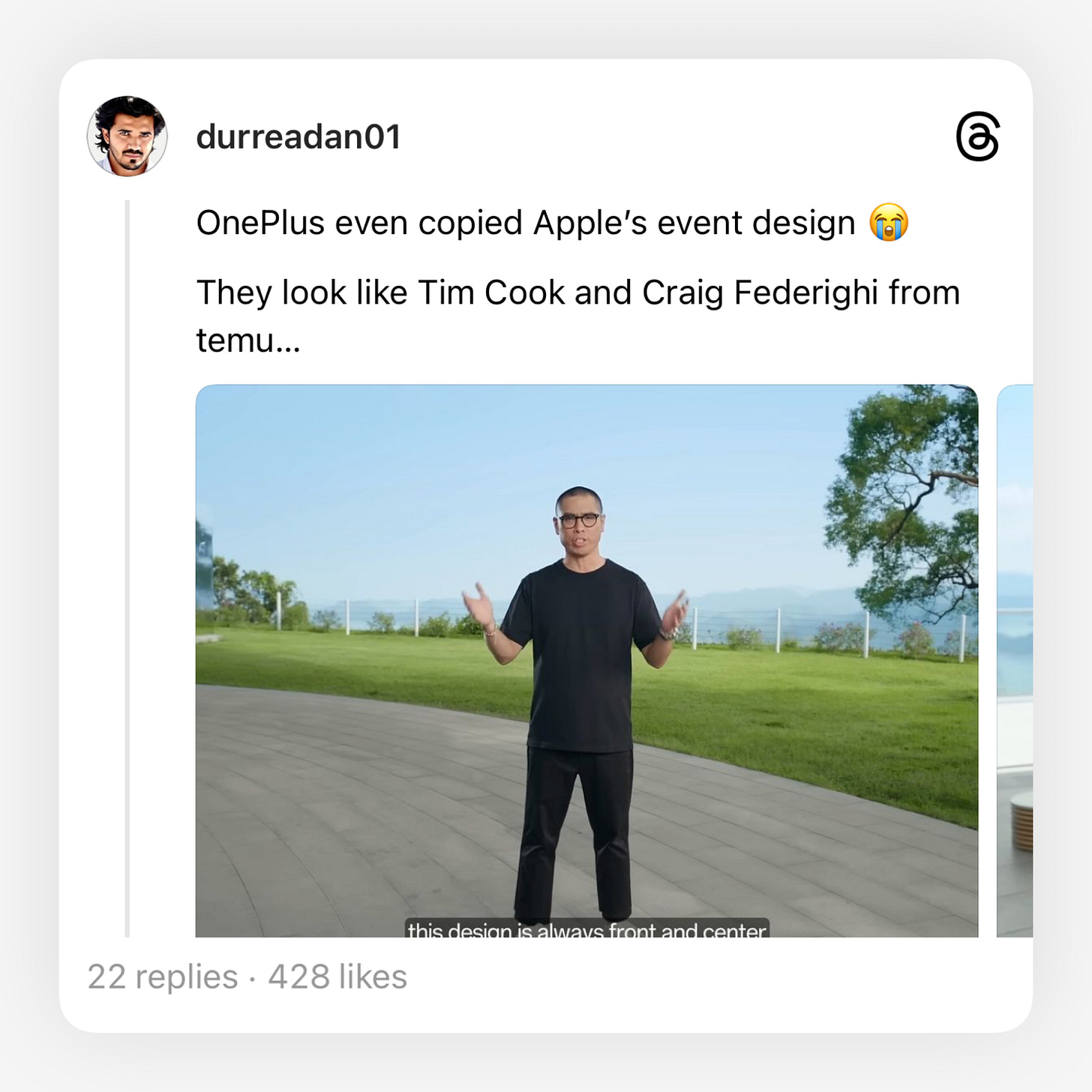Click the "this design is always" subtitle caption

(x=587, y=928)
